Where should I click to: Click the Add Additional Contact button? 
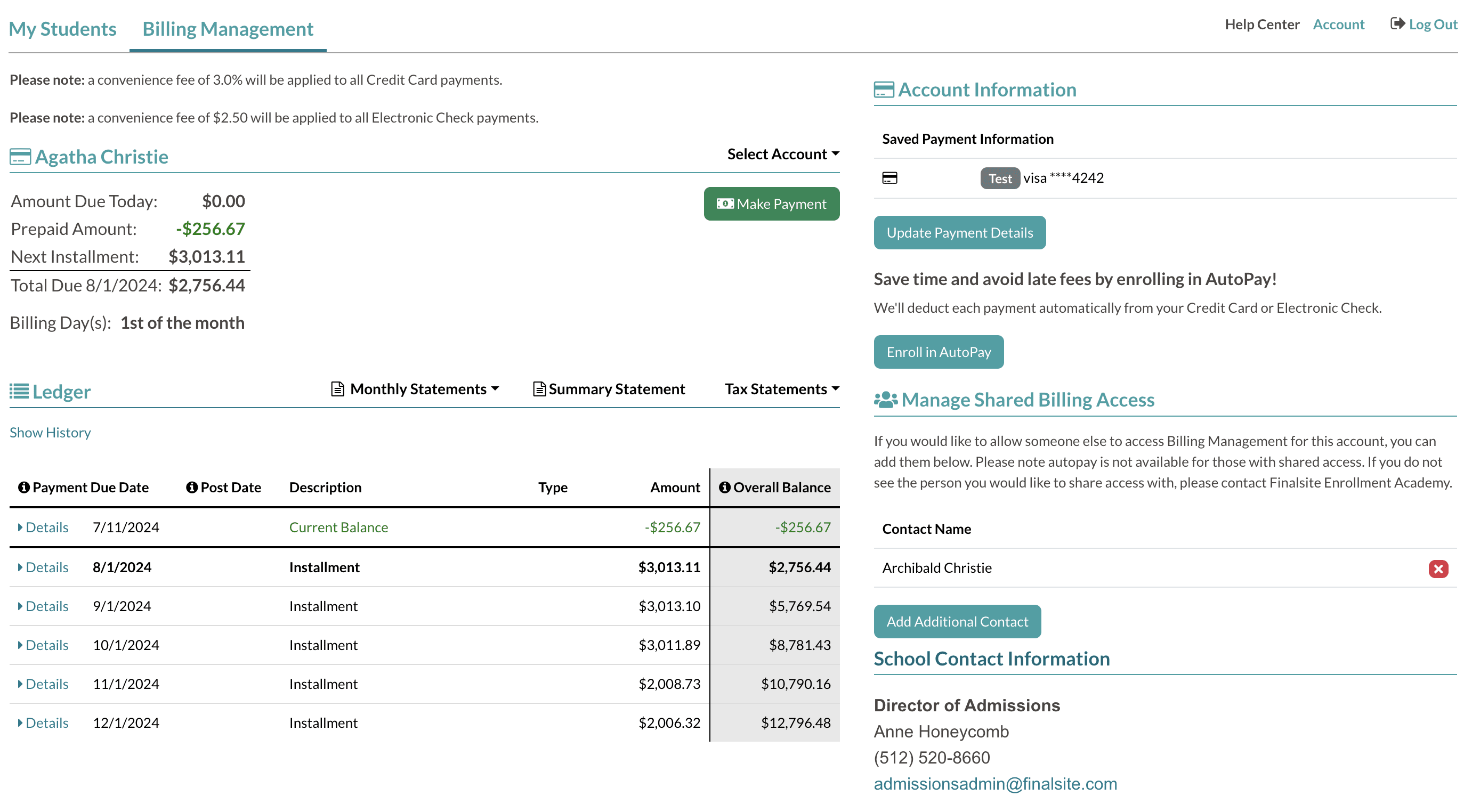tap(957, 621)
